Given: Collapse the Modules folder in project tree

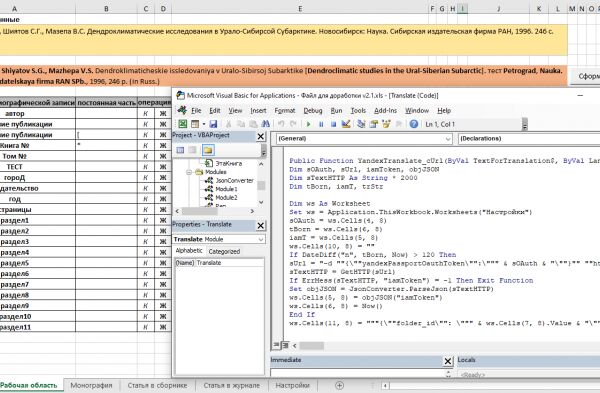Looking at the screenshot, I should [x=189, y=172].
